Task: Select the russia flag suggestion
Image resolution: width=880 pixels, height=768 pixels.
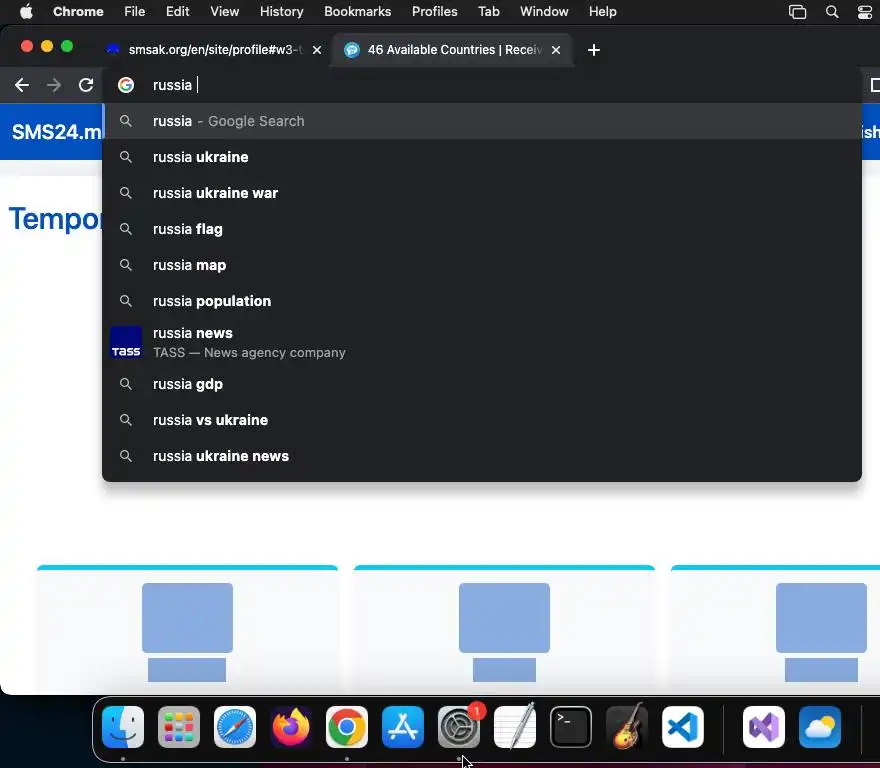Action: click(482, 229)
